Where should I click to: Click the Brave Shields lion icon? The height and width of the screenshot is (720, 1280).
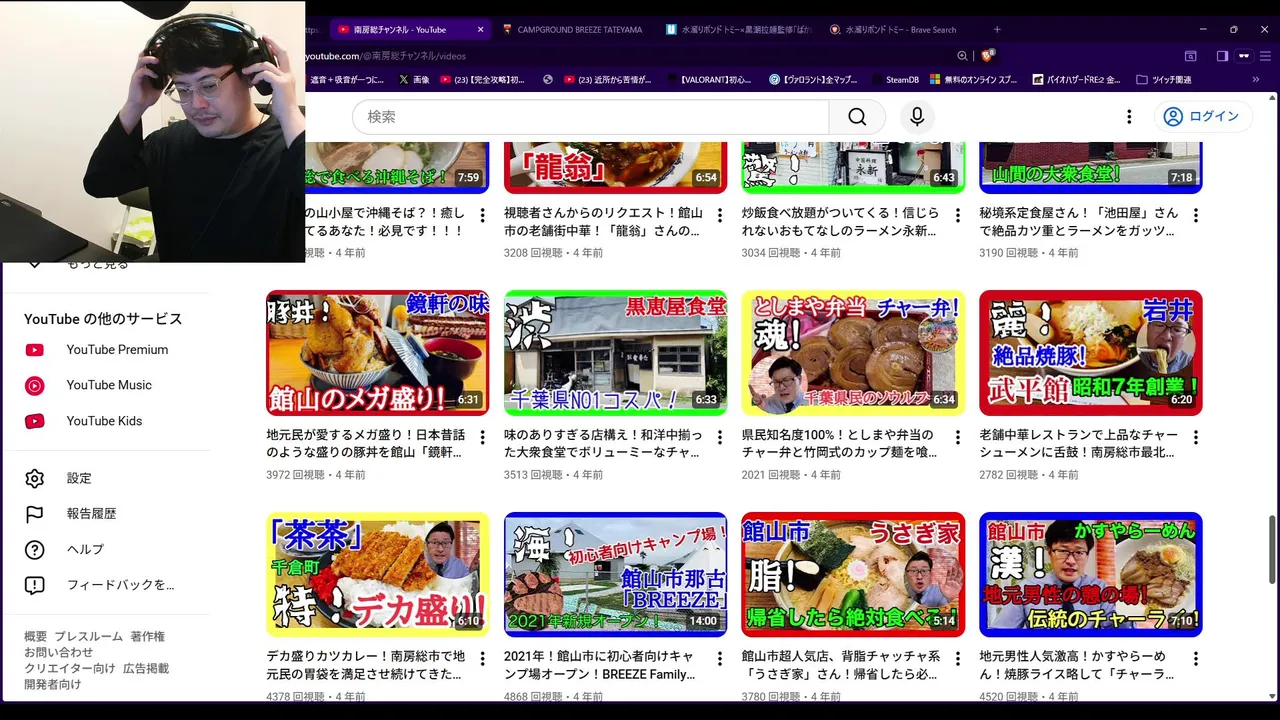point(988,56)
